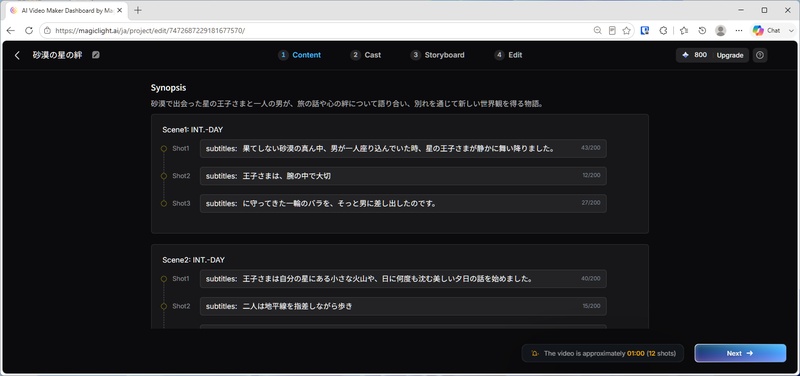Click the Scene2 Shot2 timeline marker circle
Image resolution: width=800 pixels, height=376 pixels.
[164, 307]
